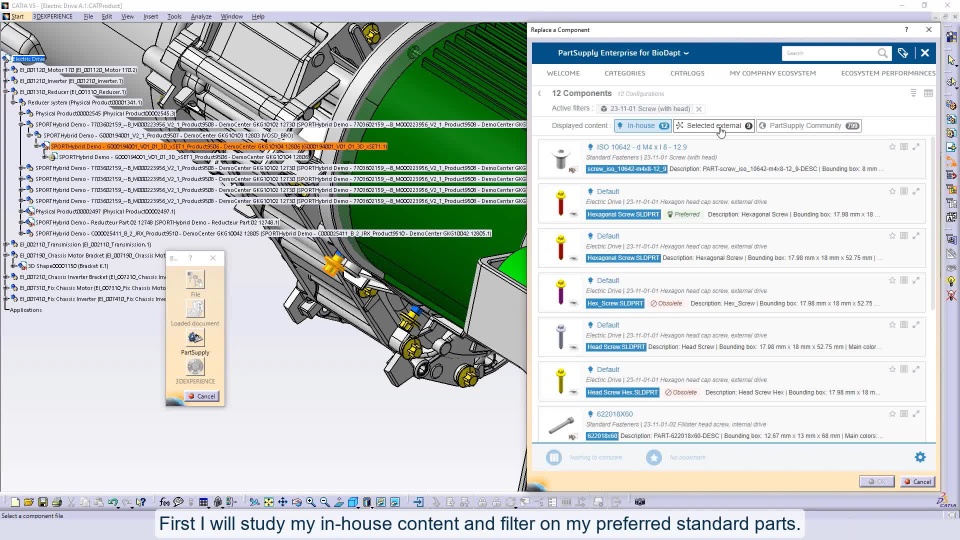
Task: Open the 3DEXPERIENCE menu
Action: pyautogui.click(x=53, y=17)
